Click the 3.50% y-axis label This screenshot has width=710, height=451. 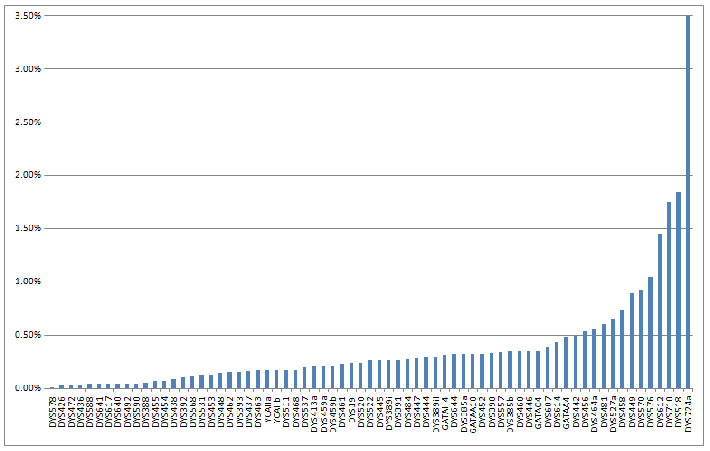[24, 16]
